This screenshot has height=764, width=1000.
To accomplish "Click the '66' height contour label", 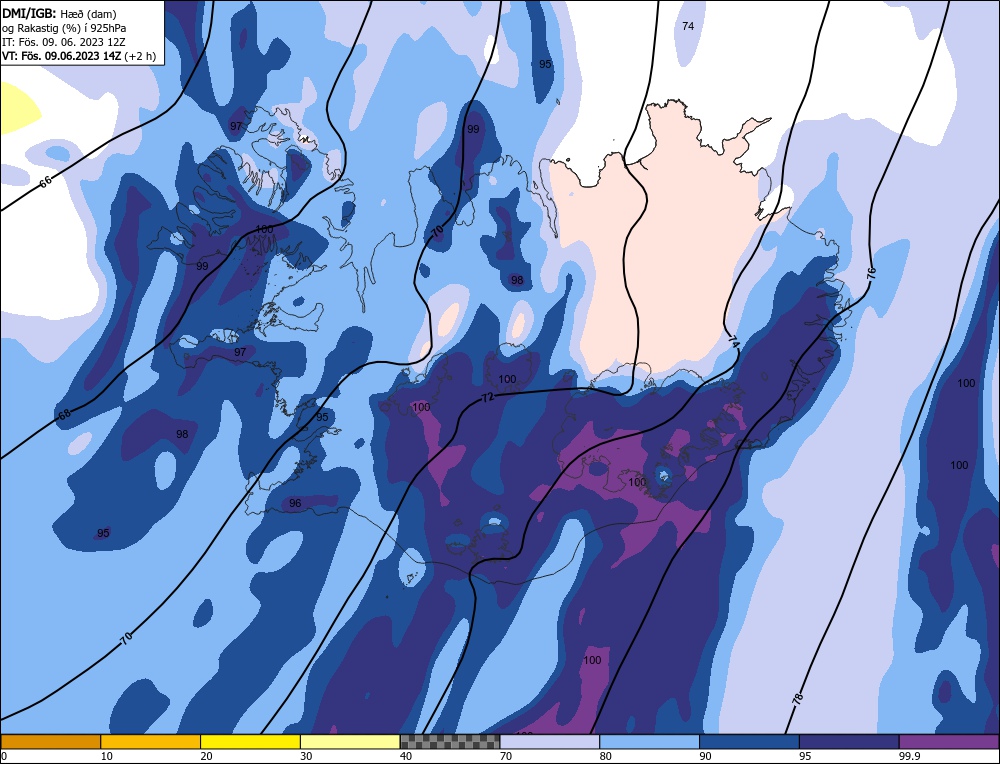I will (45, 182).
